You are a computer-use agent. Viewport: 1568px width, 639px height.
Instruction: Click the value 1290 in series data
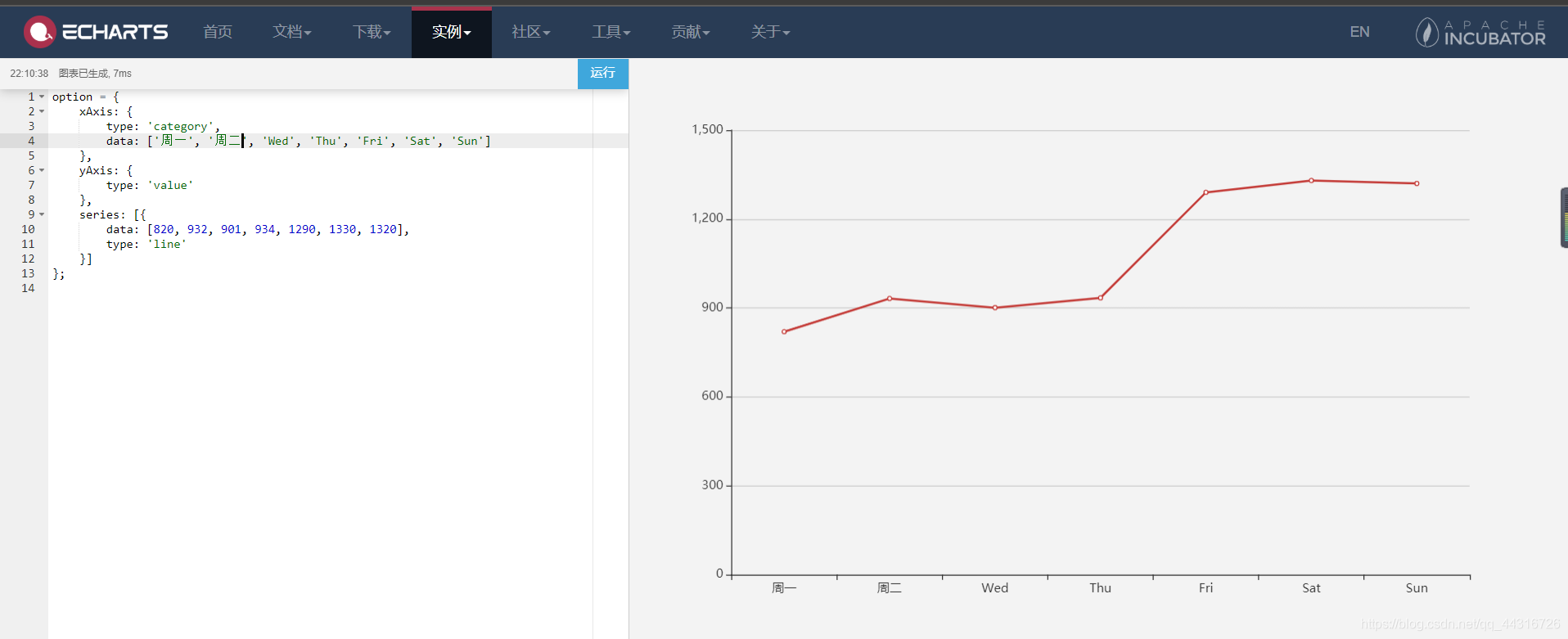point(302,229)
